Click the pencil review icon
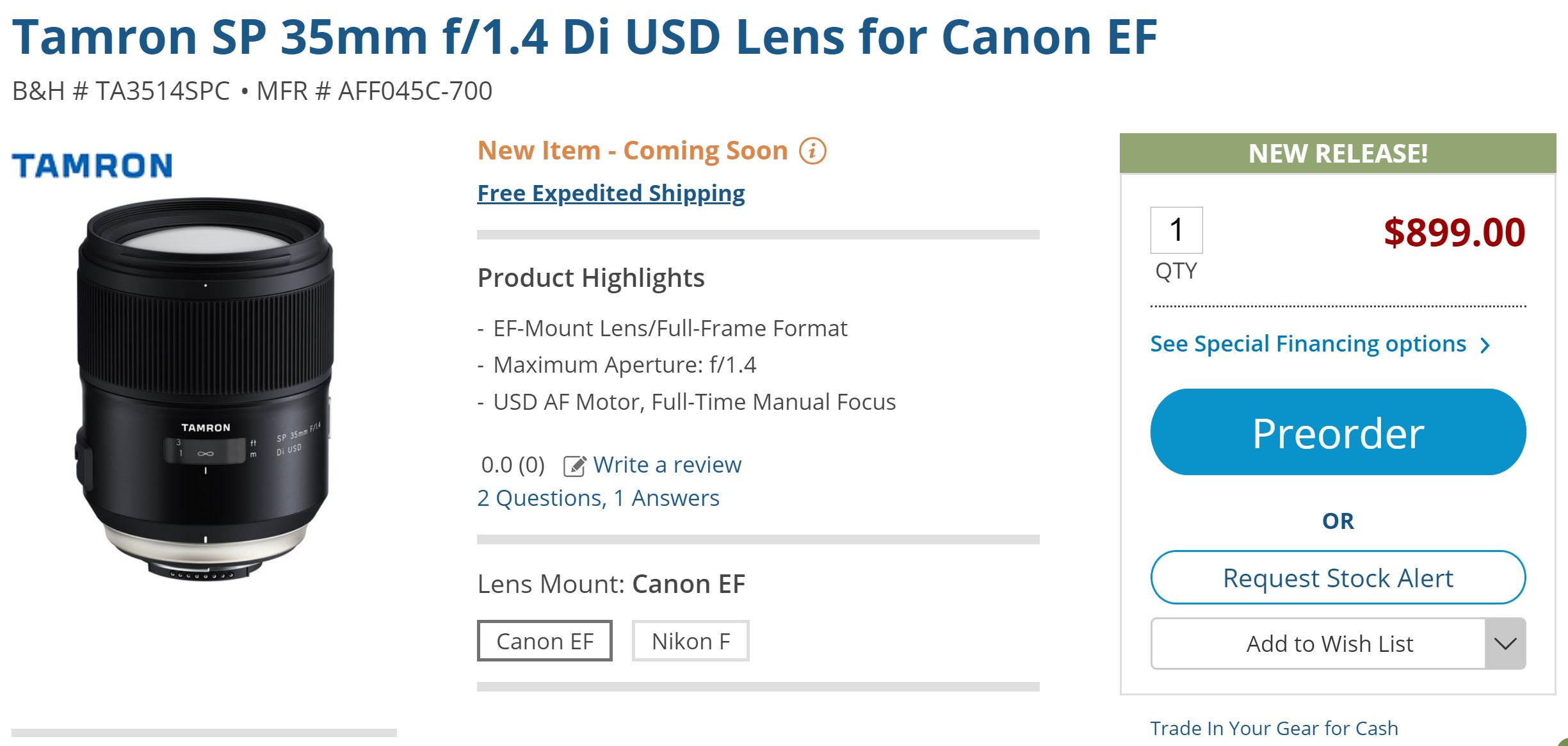This screenshot has height=746, width=1568. 574,466
